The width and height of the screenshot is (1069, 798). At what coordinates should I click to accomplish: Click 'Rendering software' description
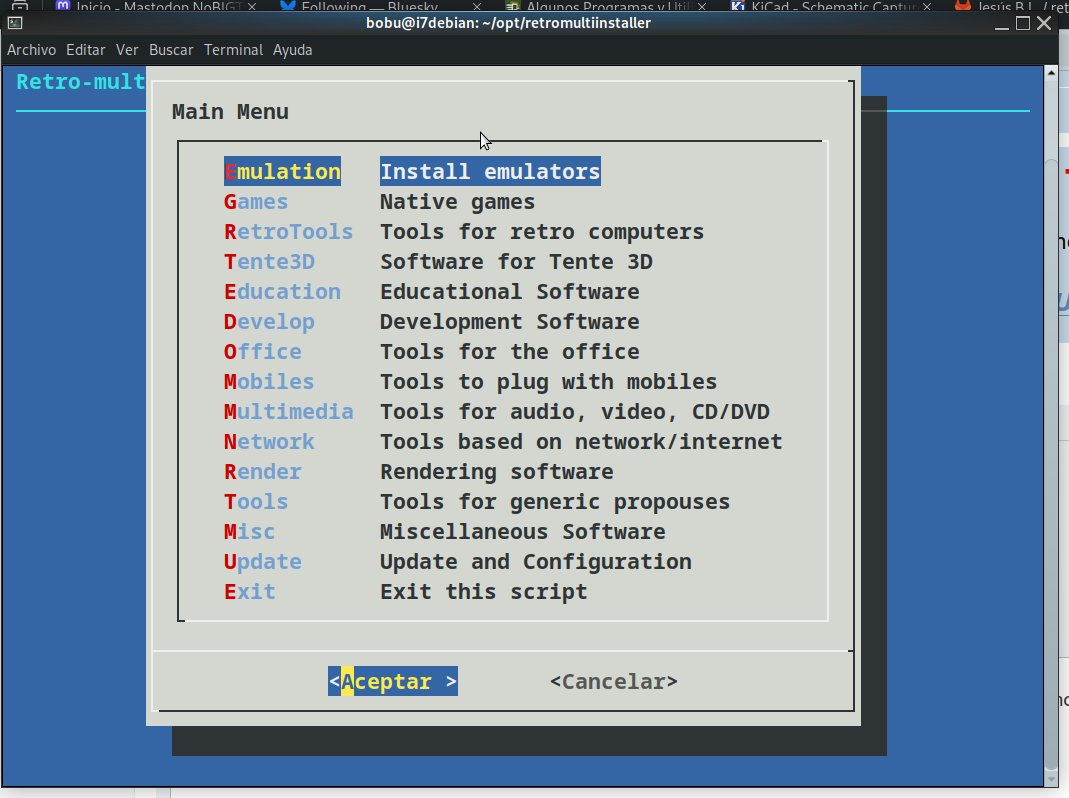[497, 472]
